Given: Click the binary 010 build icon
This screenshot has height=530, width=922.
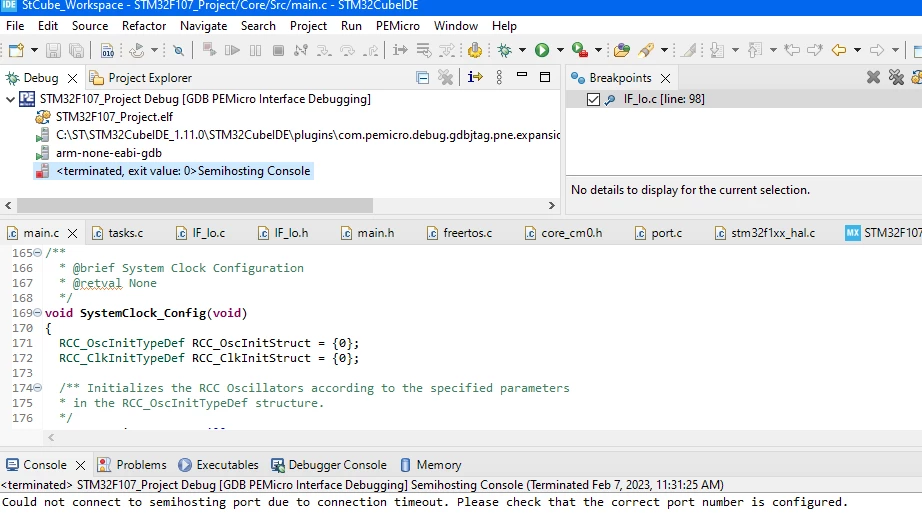Looking at the screenshot, I should 107,51.
